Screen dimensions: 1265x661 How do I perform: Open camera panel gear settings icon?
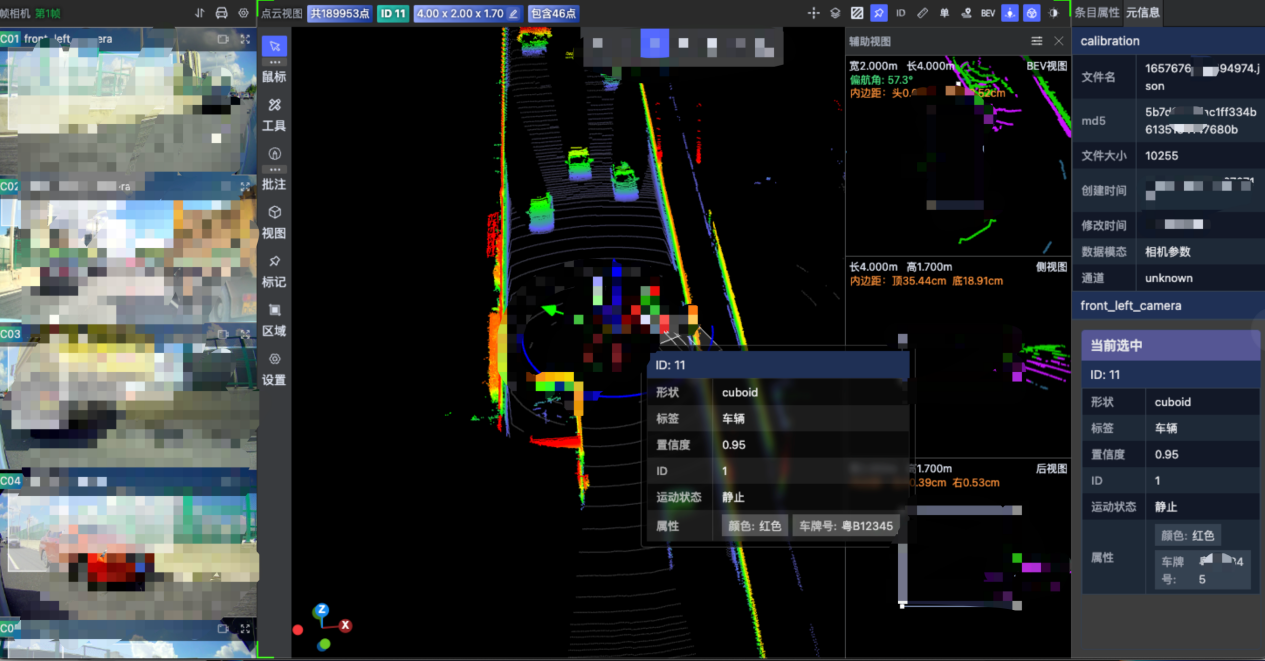coord(244,13)
